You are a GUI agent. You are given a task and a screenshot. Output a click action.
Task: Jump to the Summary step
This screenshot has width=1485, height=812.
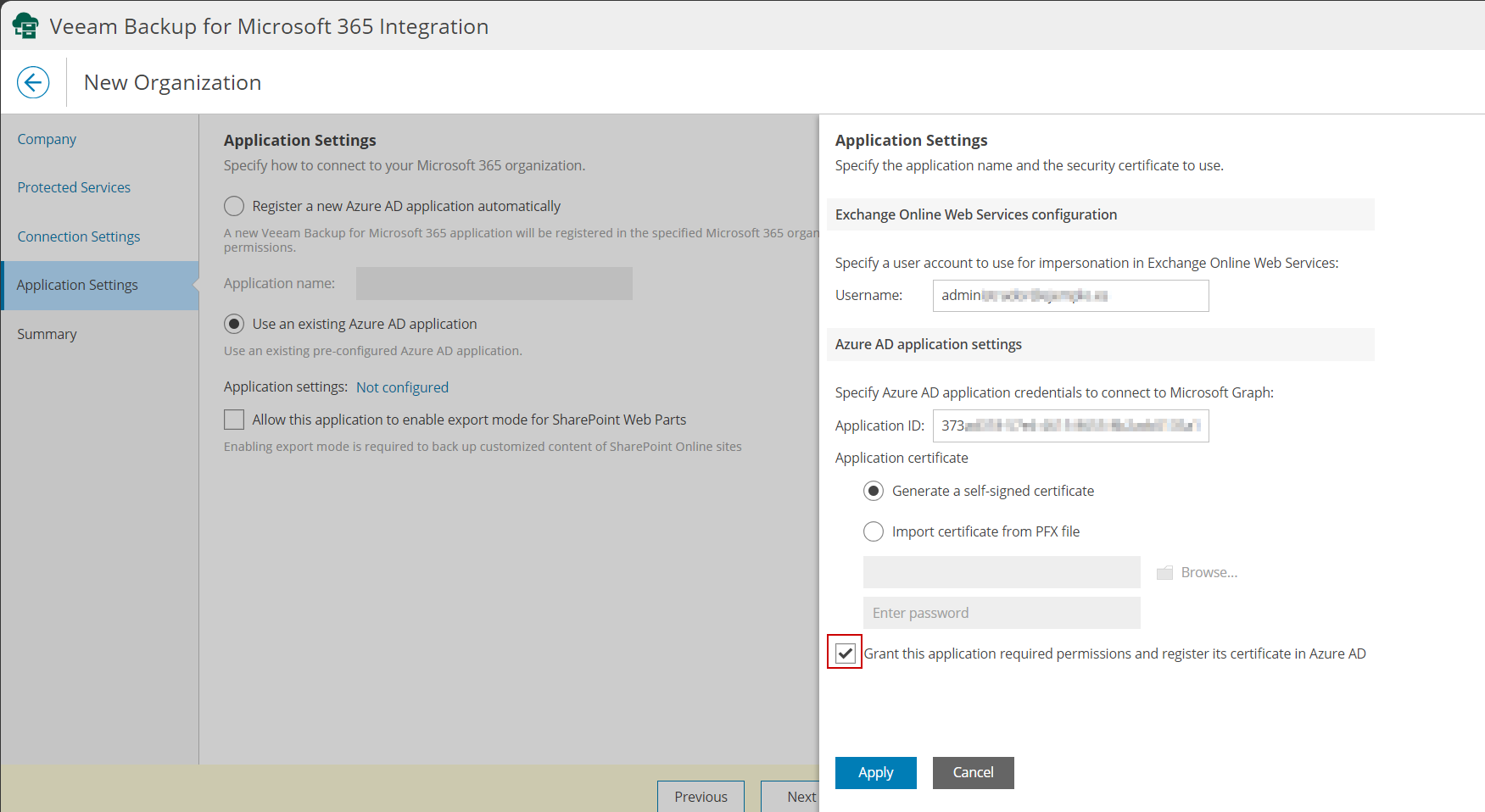(47, 334)
